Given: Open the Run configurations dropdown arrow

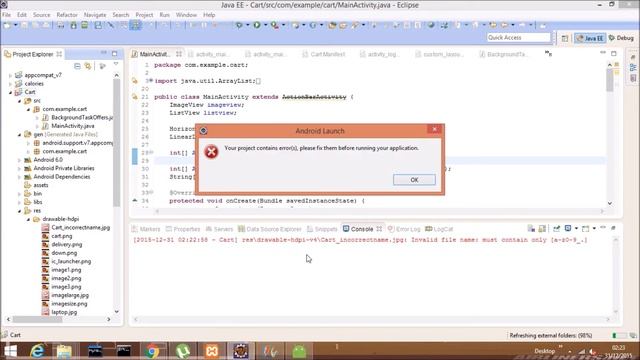Looking at the screenshot, I should click(265, 25).
